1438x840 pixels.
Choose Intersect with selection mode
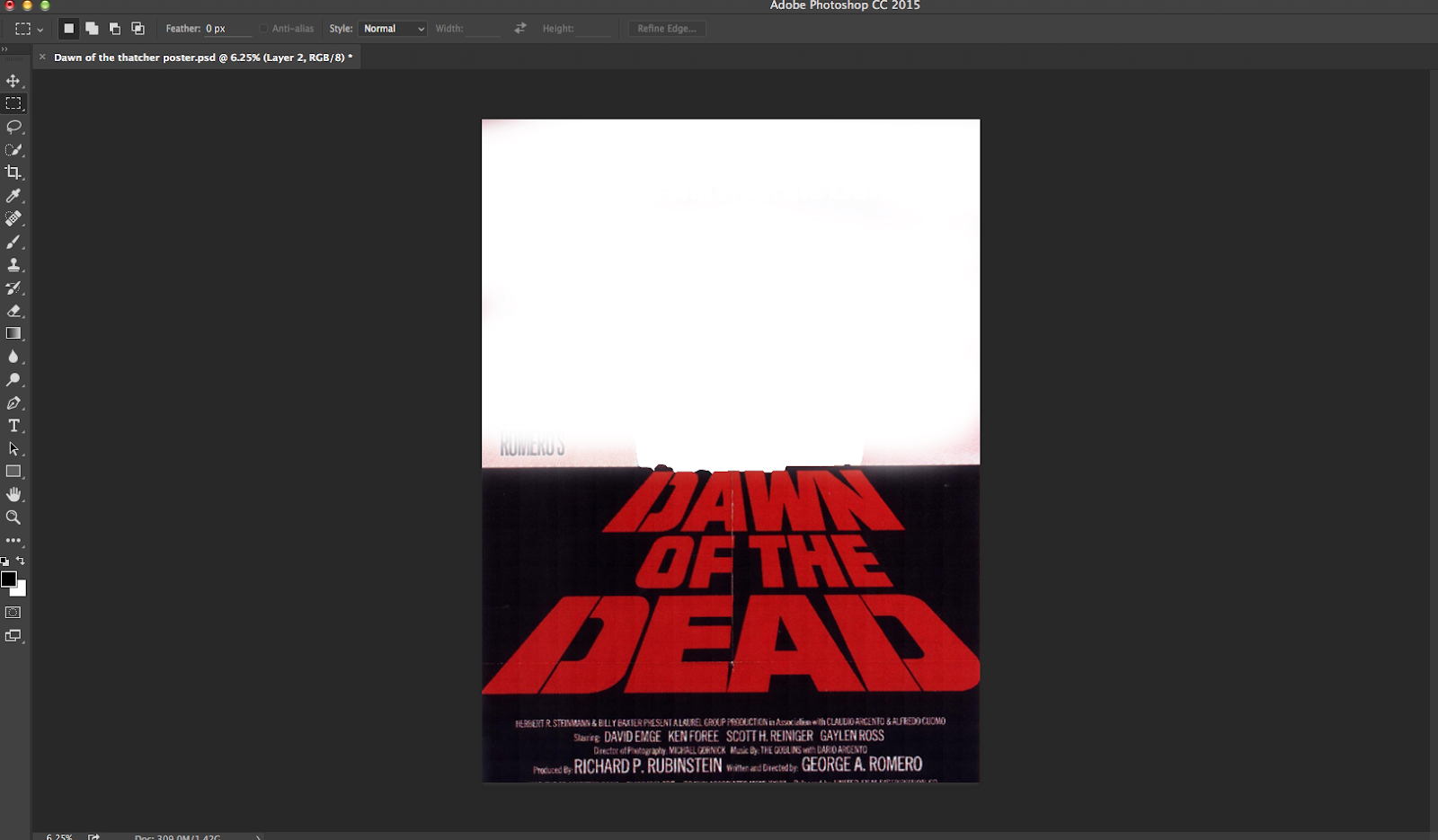tap(138, 29)
